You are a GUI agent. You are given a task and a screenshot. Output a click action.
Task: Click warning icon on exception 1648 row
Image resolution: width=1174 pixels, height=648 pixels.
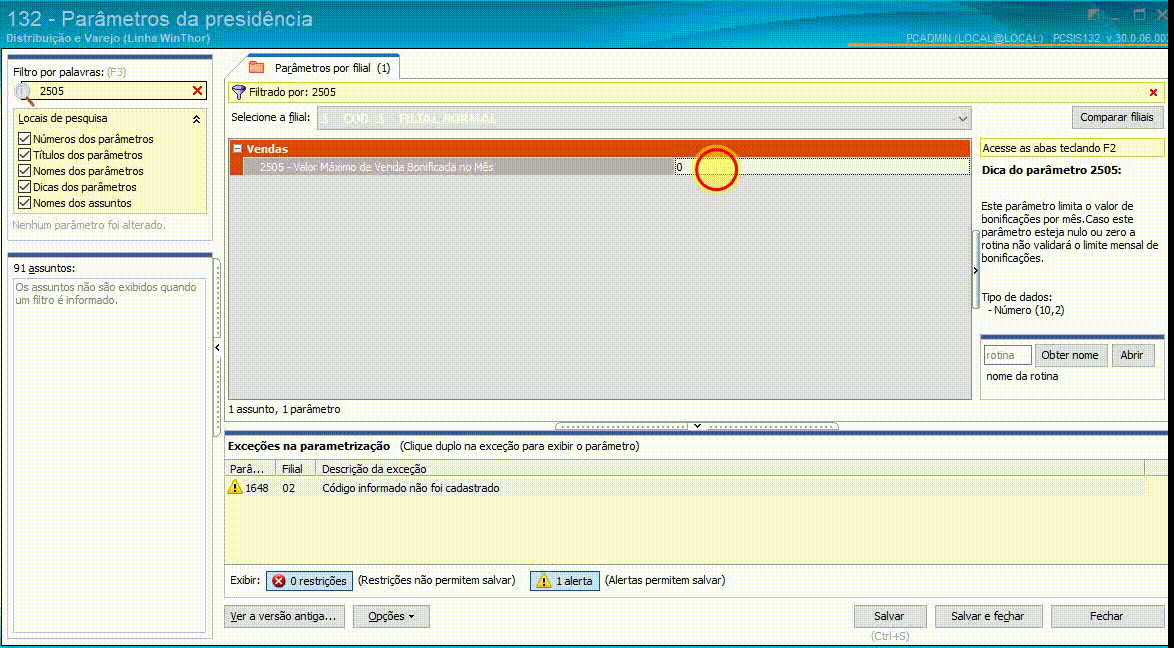[x=235, y=488]
